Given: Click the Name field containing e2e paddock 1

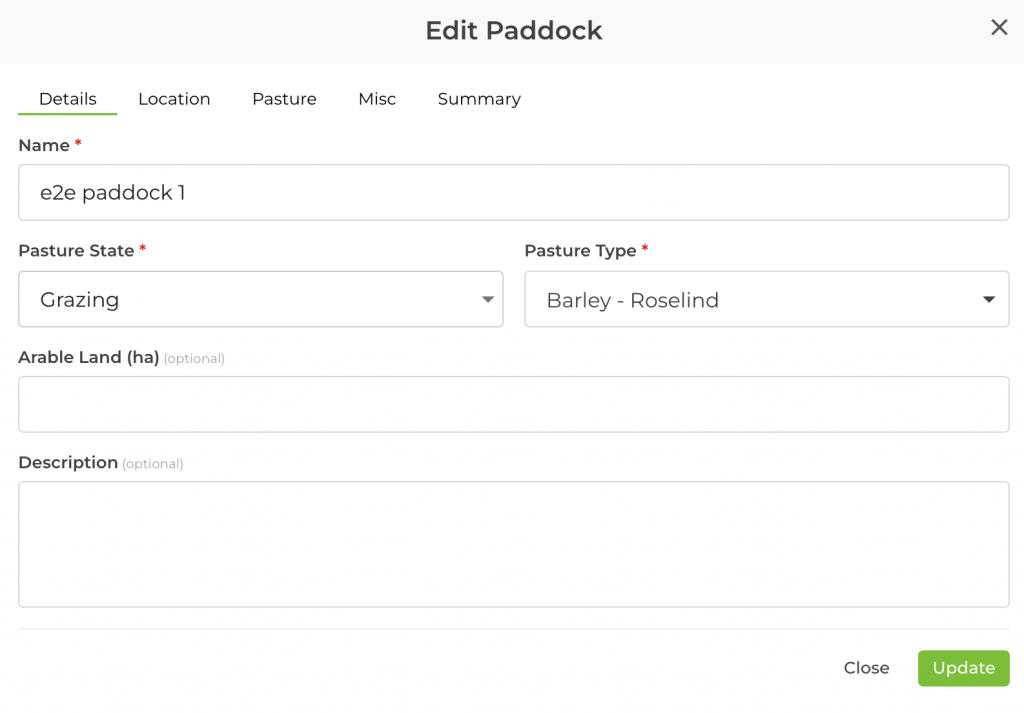Looking at the screenshot, I should click(513, 193).
